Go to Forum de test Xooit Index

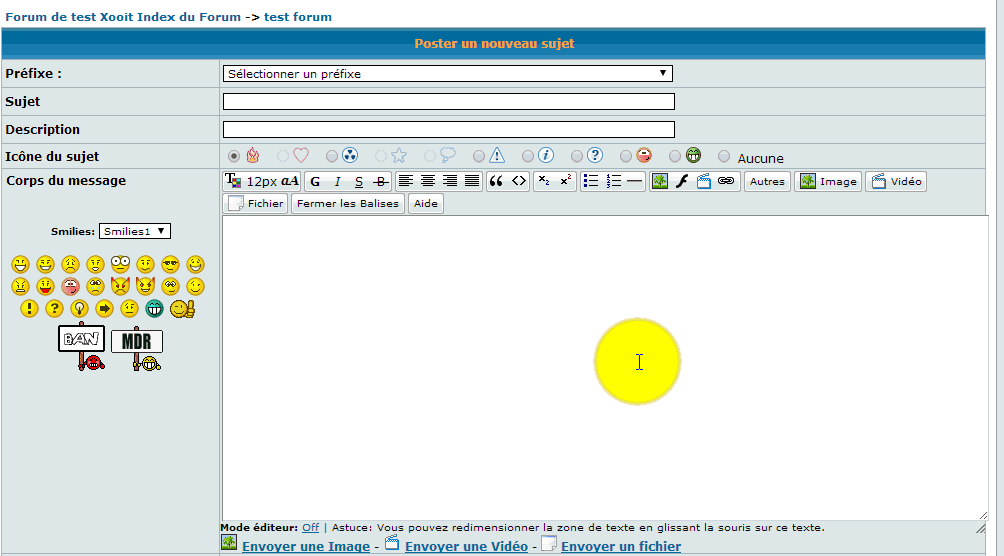[123, 17]
